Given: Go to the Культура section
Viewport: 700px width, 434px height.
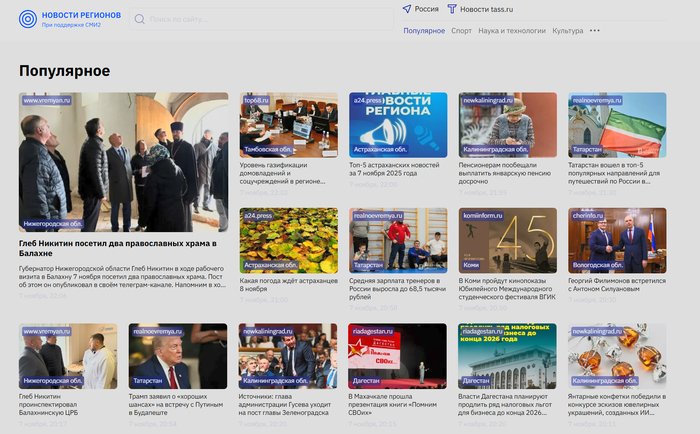Looking at the screenshot, I should pyautogui.click(x=567, y=31).
